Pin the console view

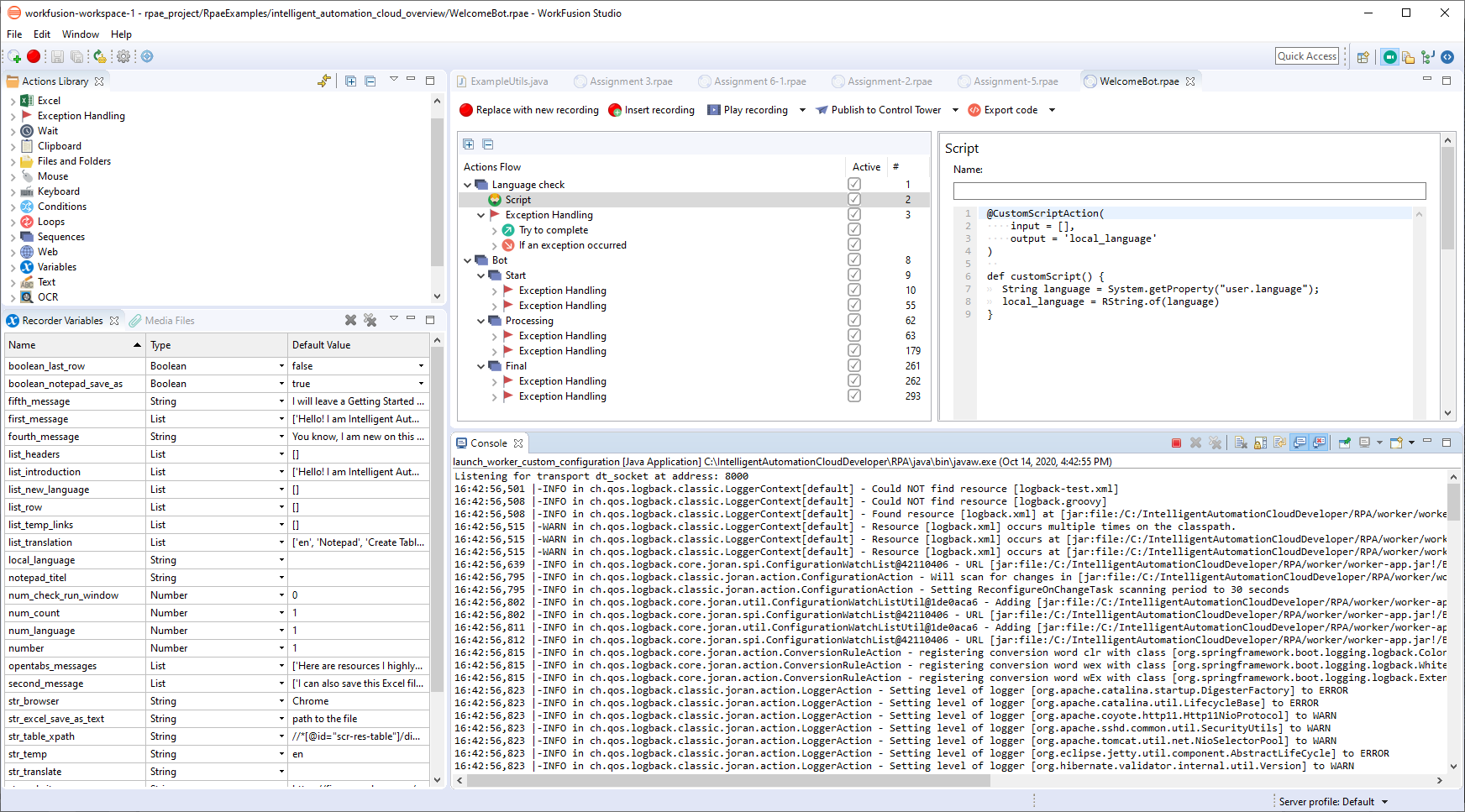pyautogui.click(x=1344, y=443)
